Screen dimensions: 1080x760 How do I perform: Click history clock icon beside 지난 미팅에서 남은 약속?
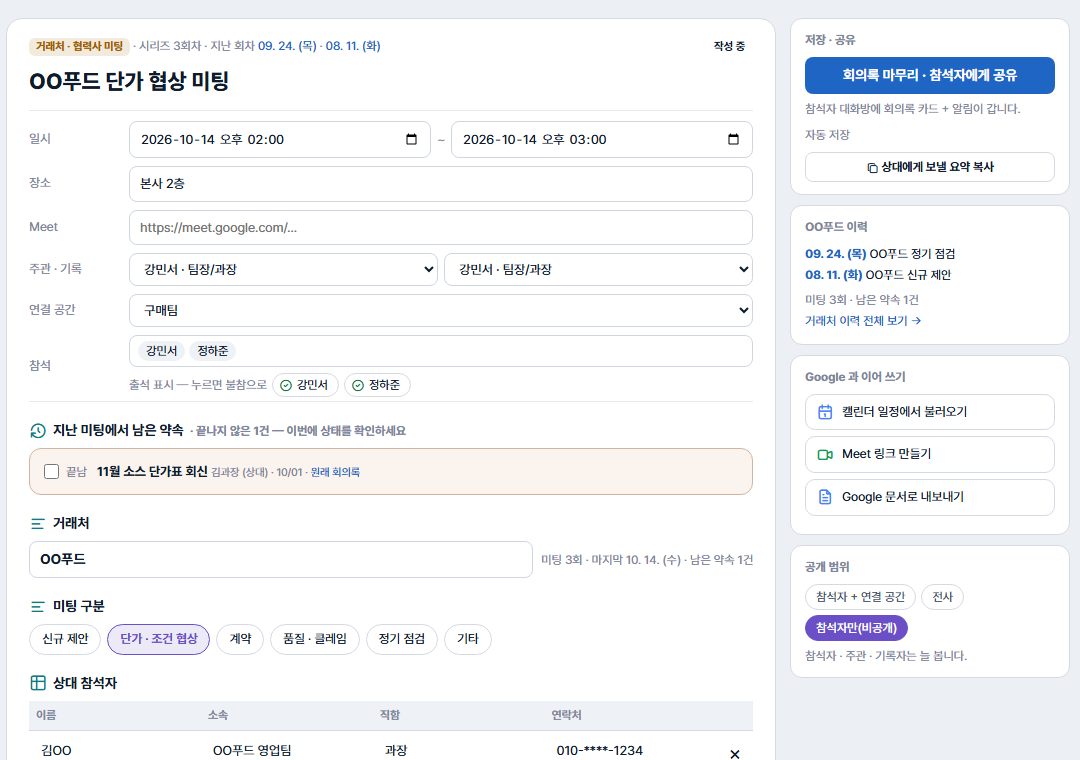click(38, 431)
